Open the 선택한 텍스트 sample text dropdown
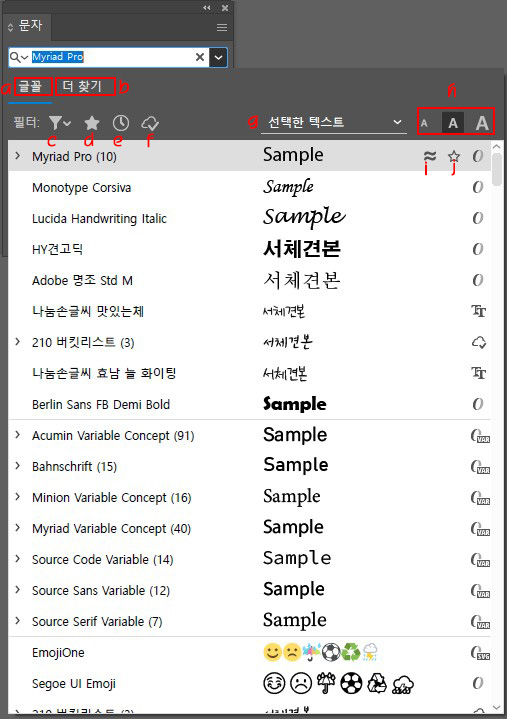The height and width of the screenshot is (719, 507). click(334, 122)
